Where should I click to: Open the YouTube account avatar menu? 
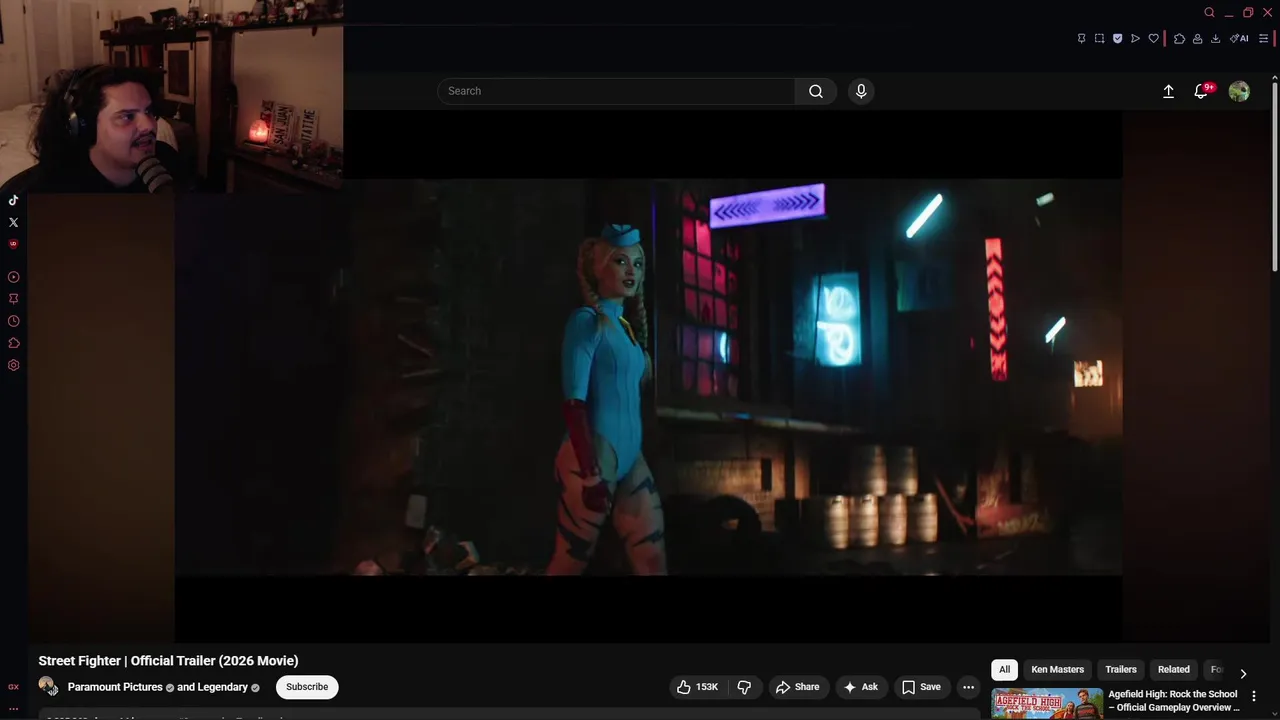[x=1239, y=91]
